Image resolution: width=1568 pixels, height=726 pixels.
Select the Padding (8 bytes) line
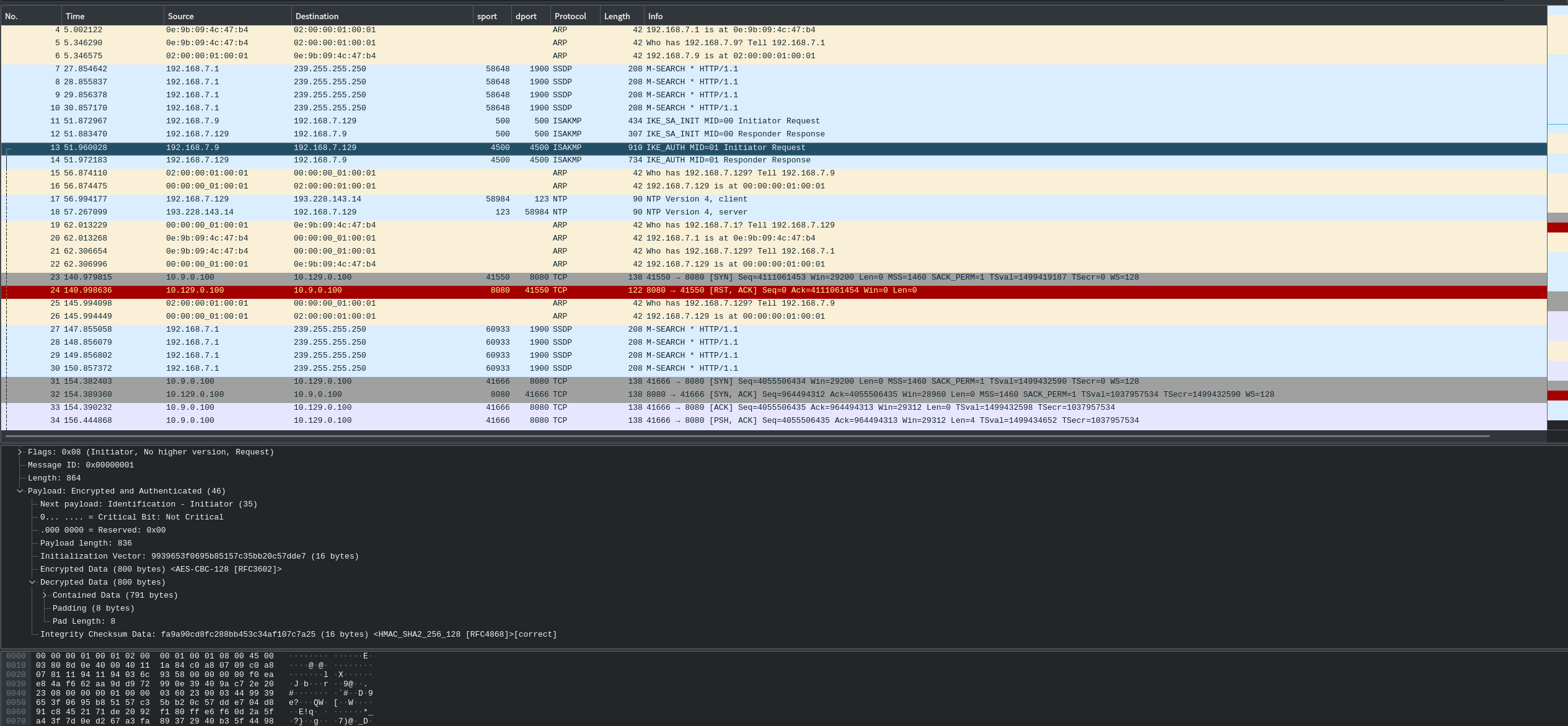coord(93,608)
